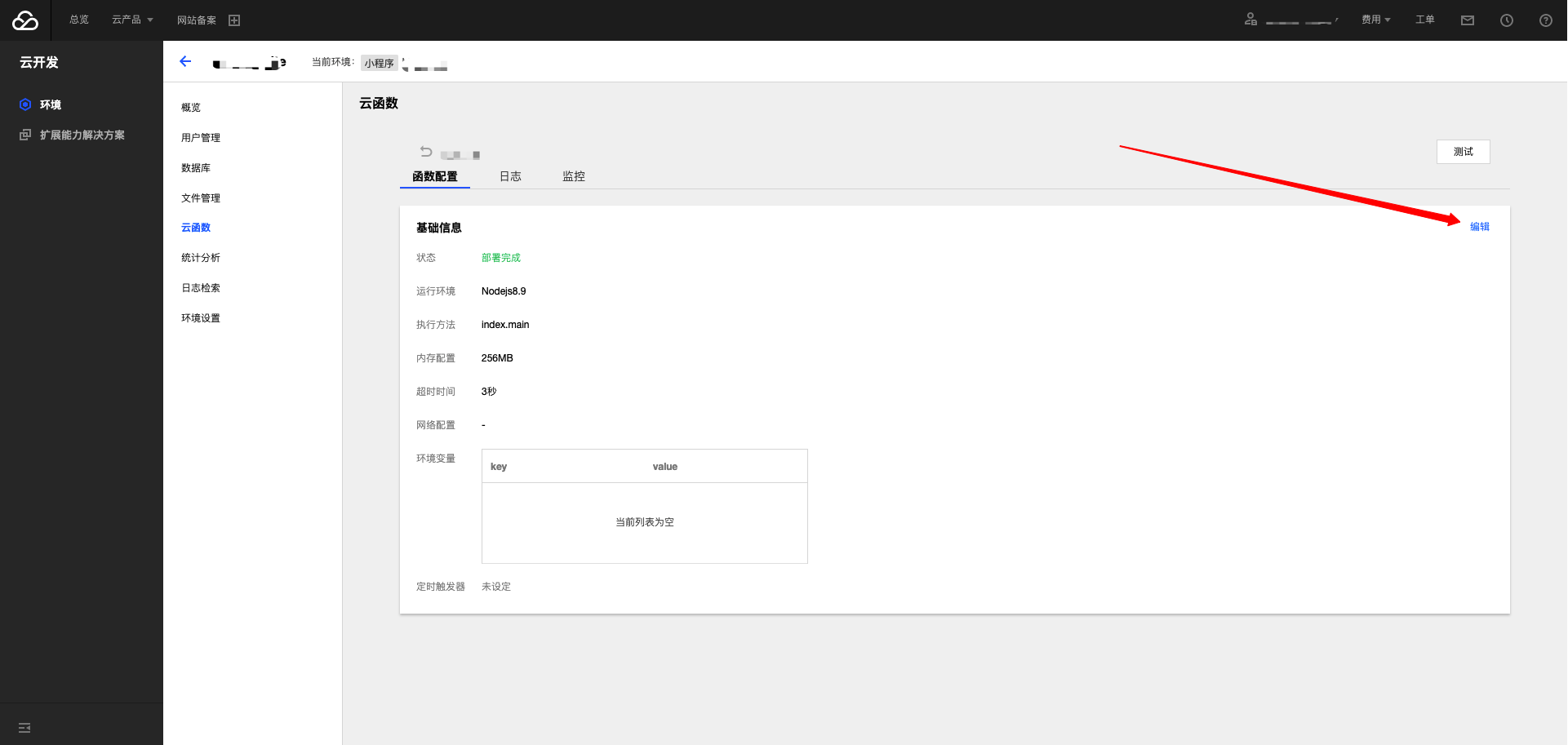1568x745 pixels.
Task: Click the 当前列表为空 empty message
Action: point(645,522)
